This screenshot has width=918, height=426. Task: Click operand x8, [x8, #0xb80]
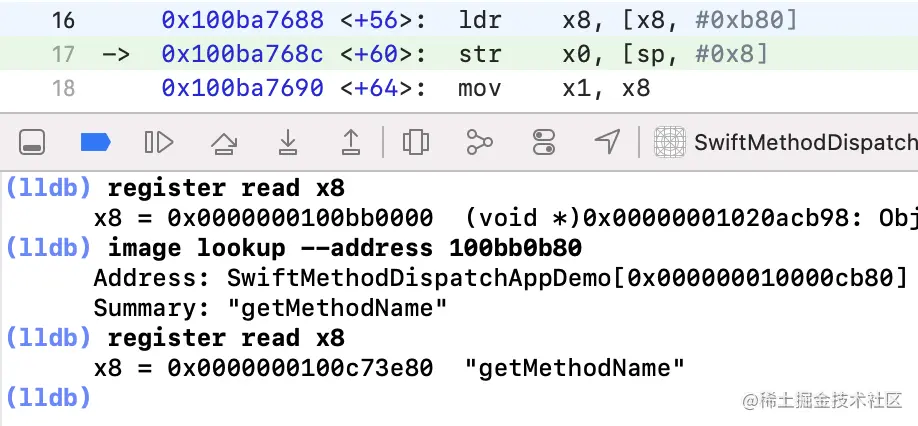tap(680, 20)
